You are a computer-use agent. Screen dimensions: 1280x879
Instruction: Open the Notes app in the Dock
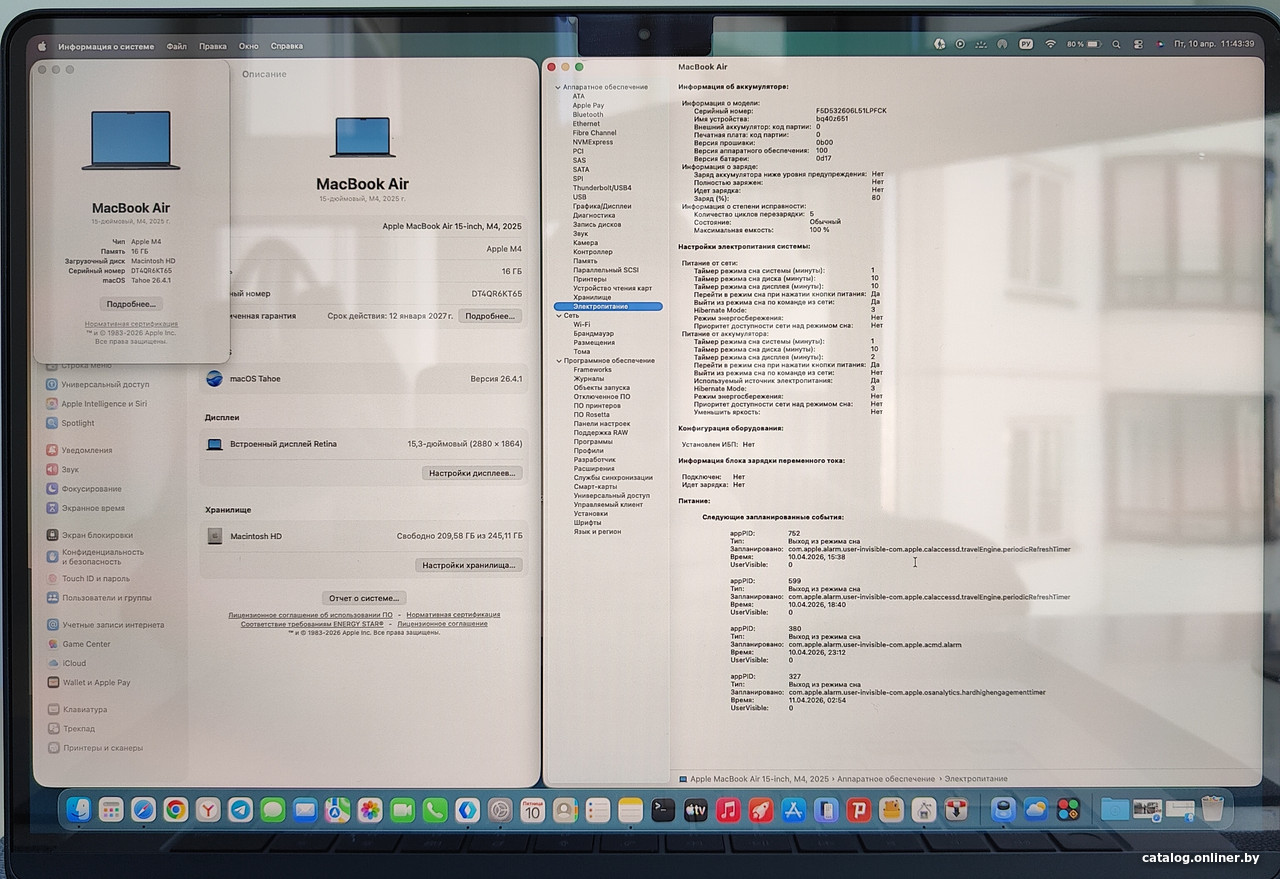pyautogui.click(x=630, y=809)
